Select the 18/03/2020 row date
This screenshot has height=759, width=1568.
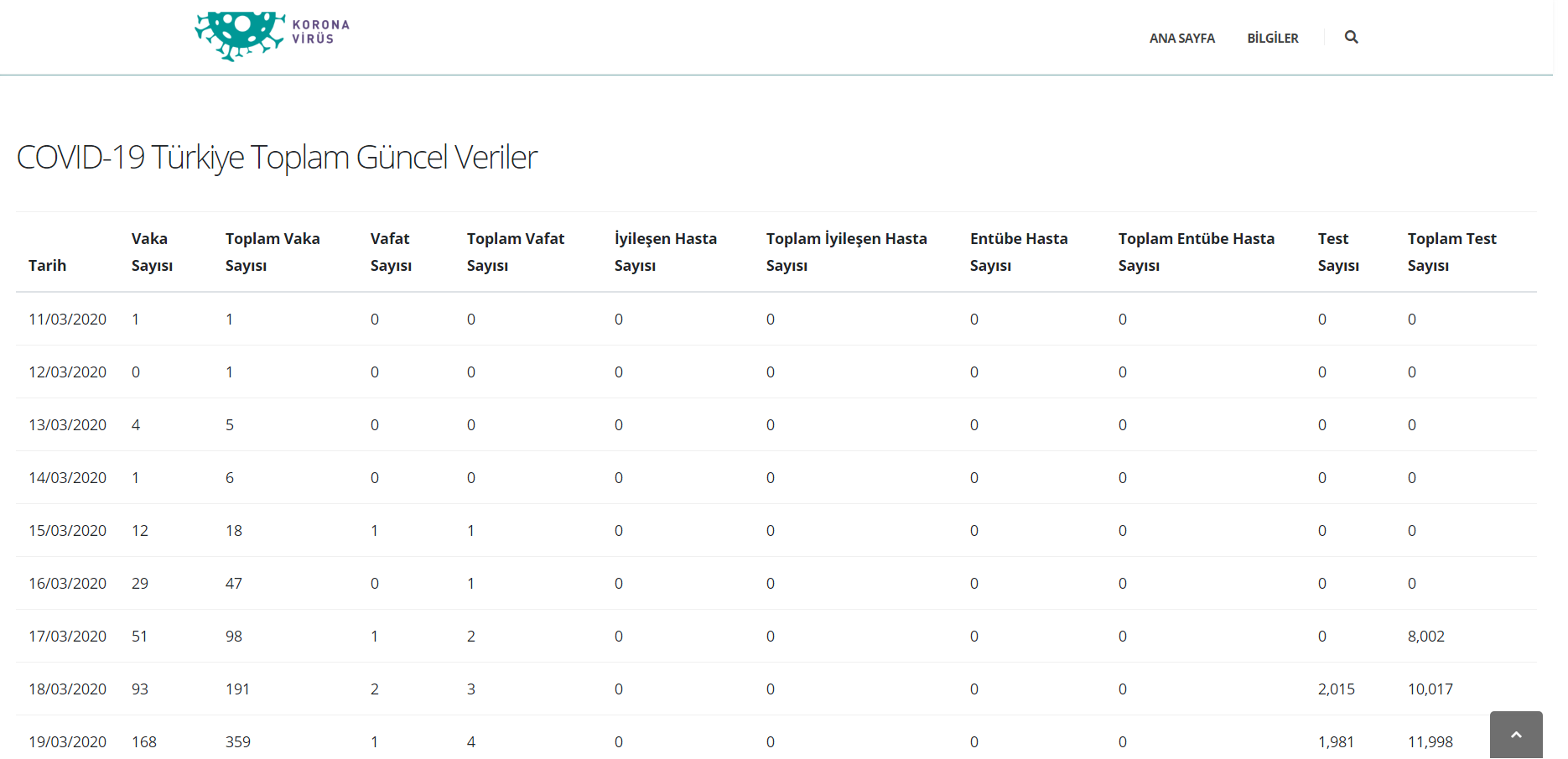point(67,689)
